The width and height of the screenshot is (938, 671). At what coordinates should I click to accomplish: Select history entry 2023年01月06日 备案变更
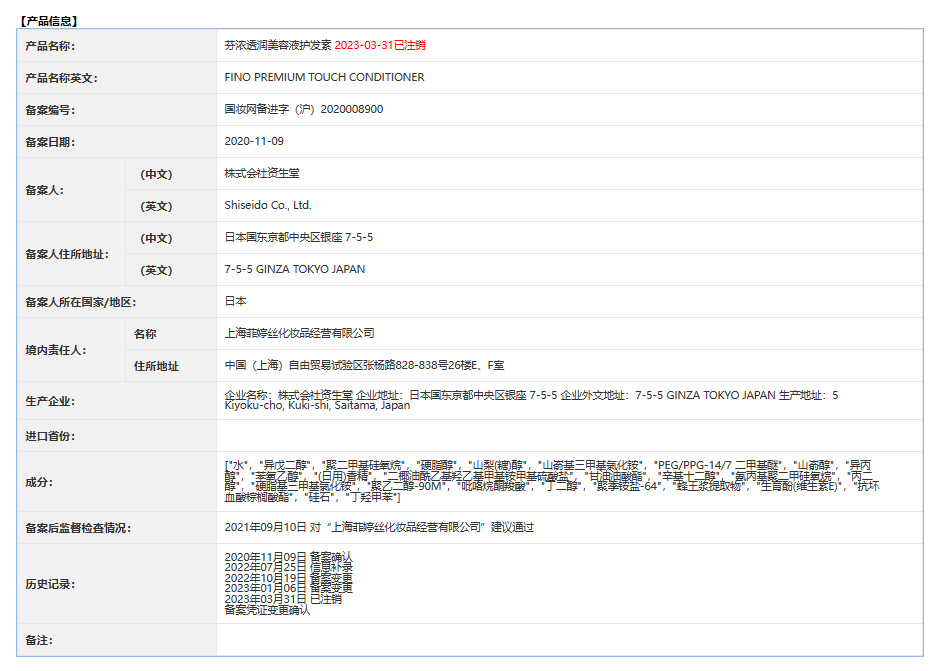tap(288, 588)
